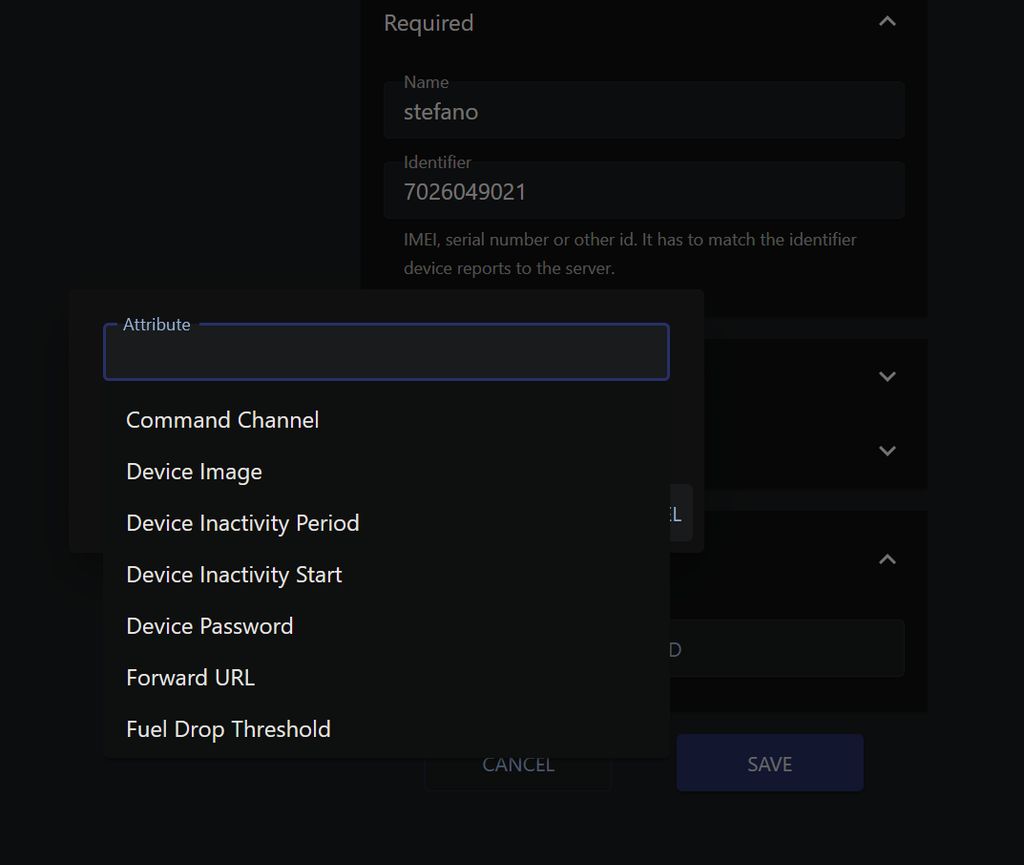Click the CANCEL button beside SAVE
This screenshot has width=1024, height=865.
point(518,765)
